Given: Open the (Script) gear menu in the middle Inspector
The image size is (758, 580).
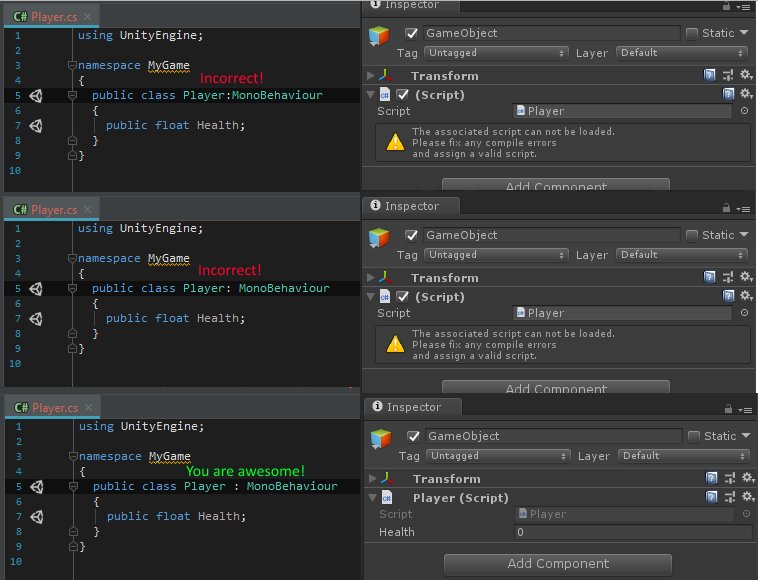Looking at the screenshot, I should (x=746, y=296).
